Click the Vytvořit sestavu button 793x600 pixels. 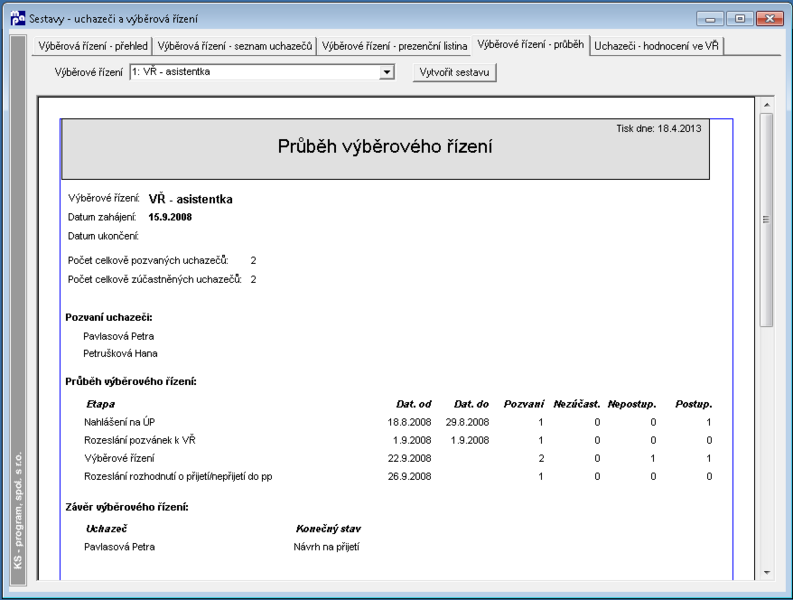[454, 72]
